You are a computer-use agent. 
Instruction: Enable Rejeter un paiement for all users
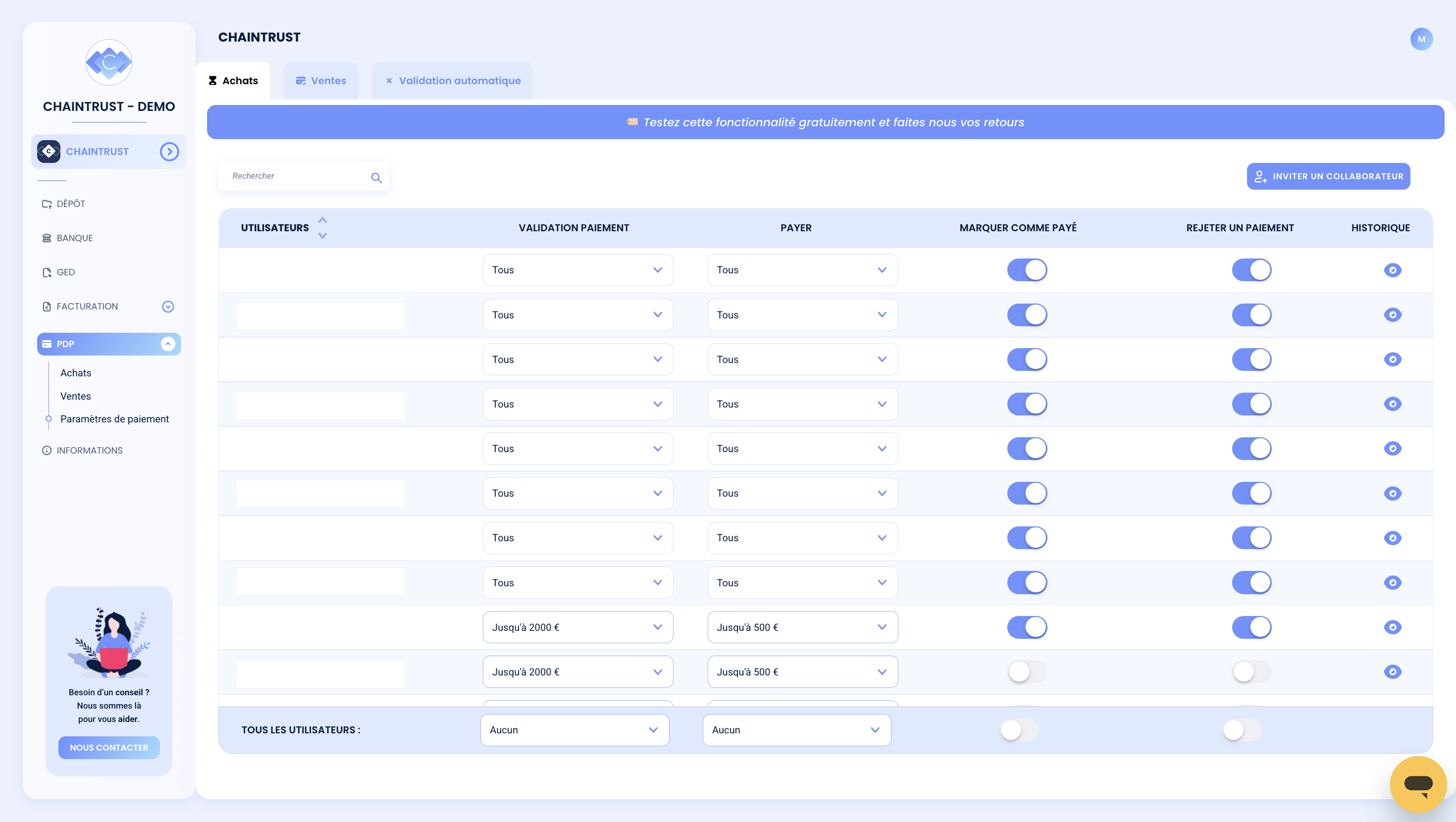[x=1242, y=730]
